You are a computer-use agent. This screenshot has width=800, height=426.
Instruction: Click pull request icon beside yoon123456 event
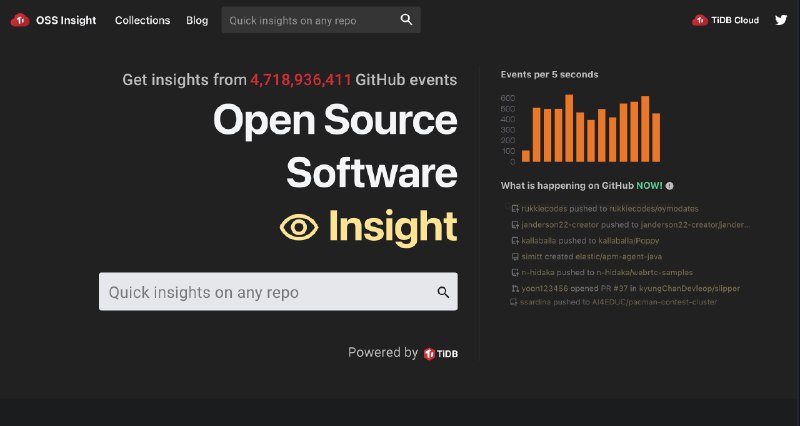coord(514,288)
